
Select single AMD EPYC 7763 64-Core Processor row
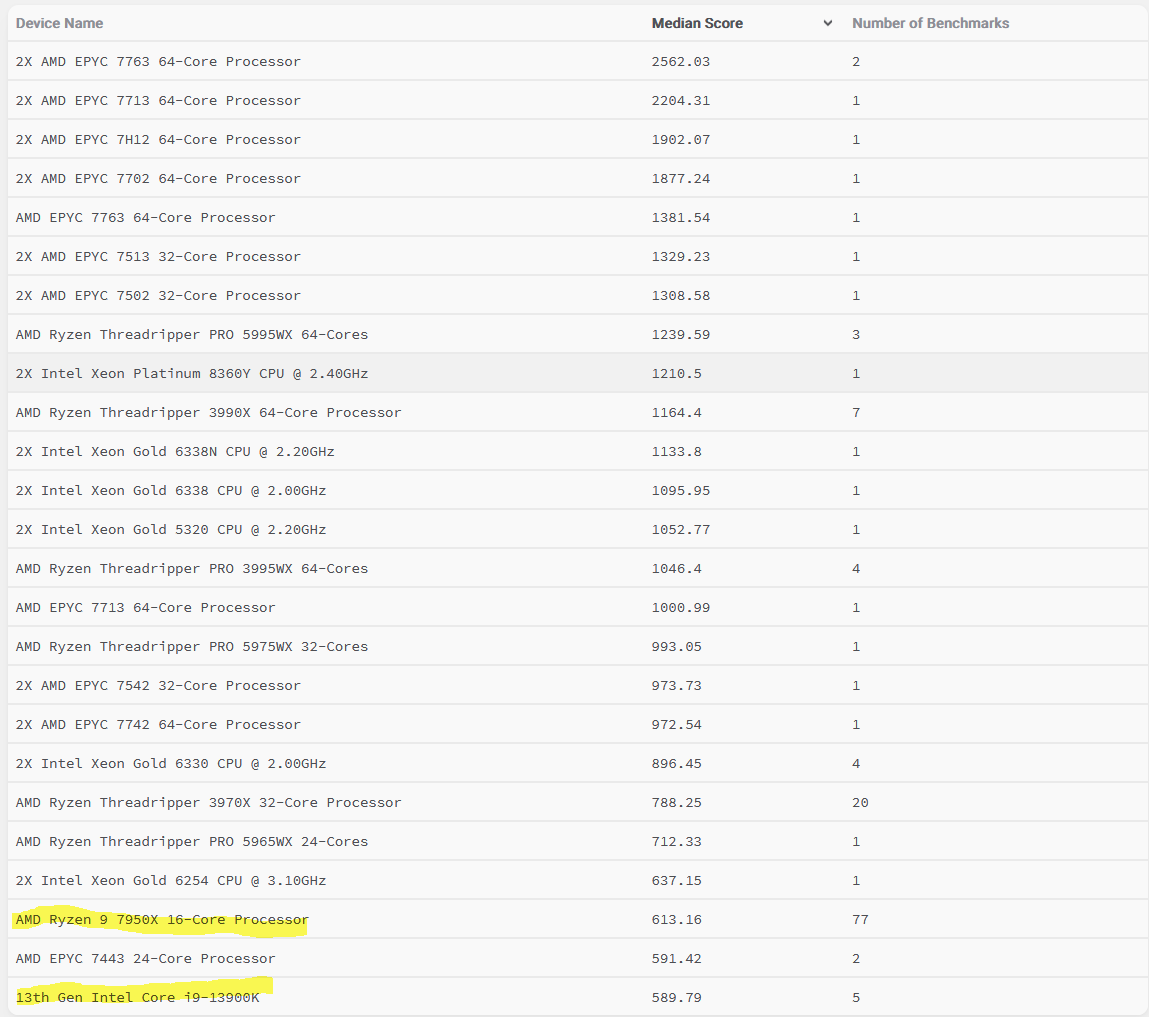577,218
